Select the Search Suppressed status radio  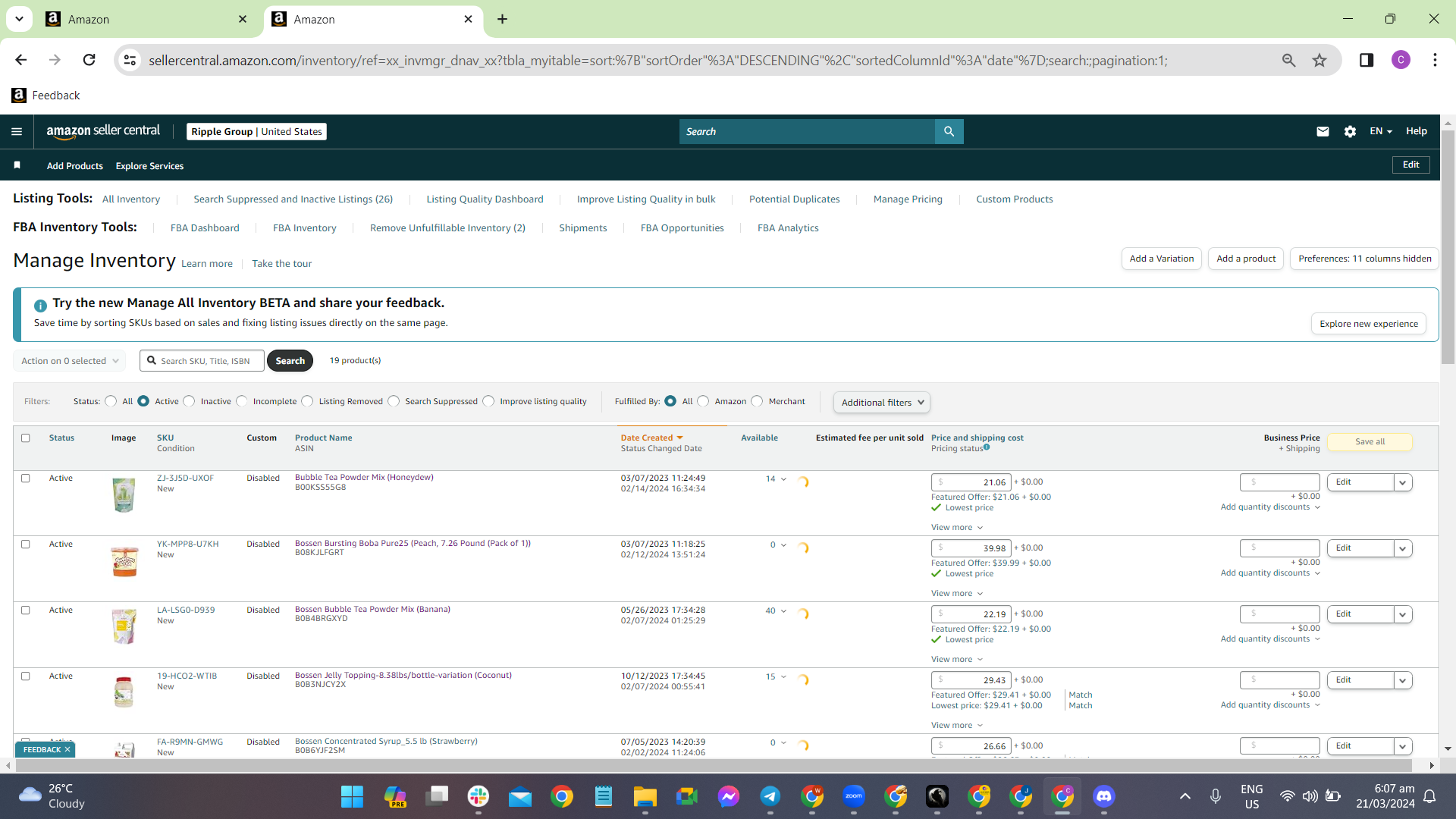(x=394, y=401)
